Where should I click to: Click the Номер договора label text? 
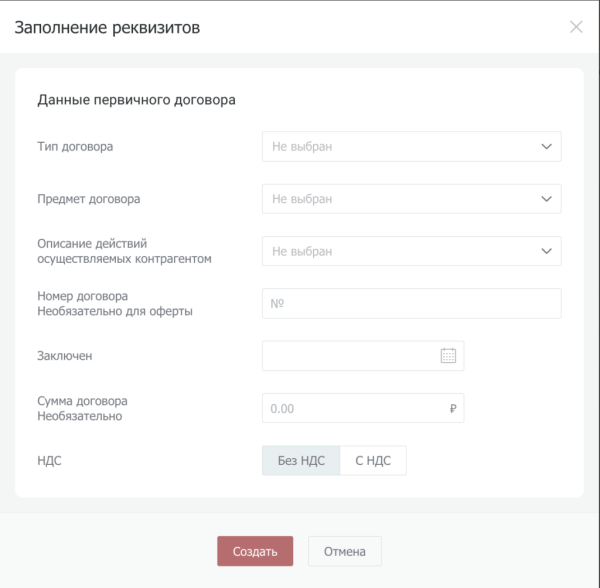click(83, 296)
